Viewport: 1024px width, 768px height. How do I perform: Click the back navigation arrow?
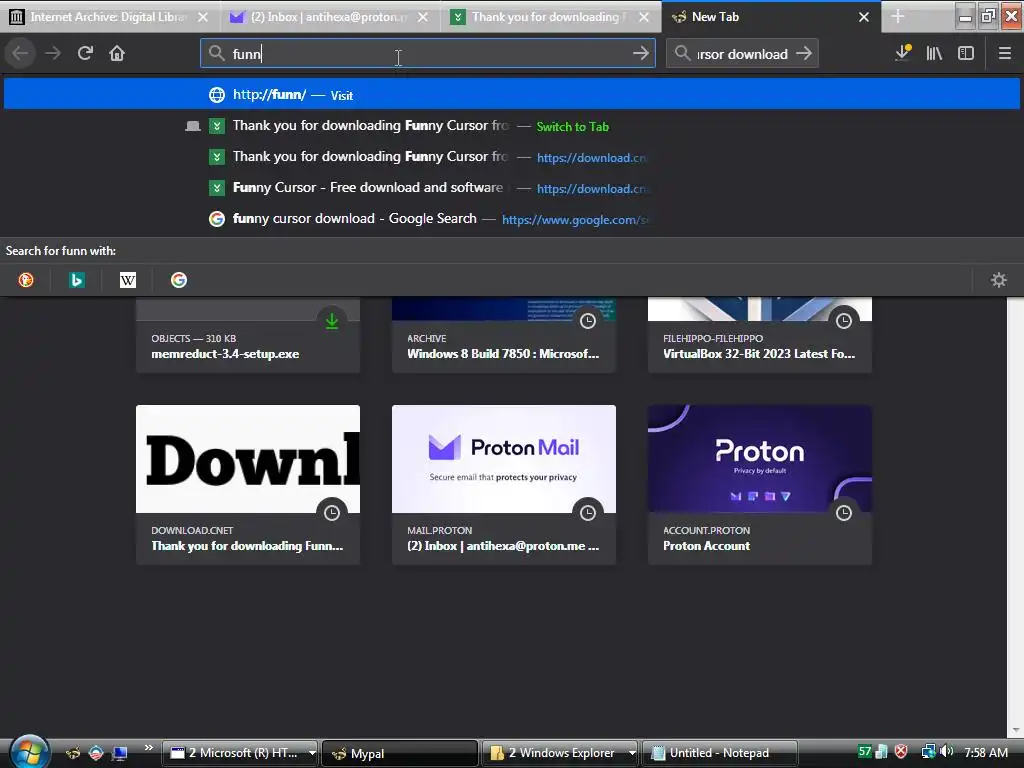click(x=20, y=53)
